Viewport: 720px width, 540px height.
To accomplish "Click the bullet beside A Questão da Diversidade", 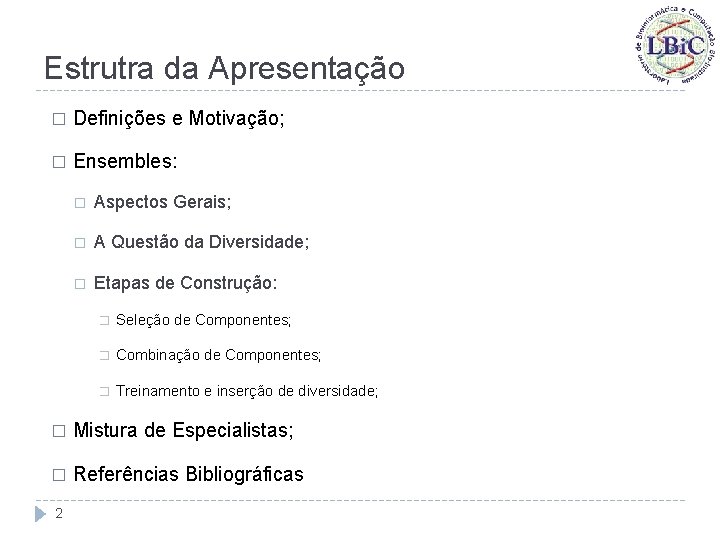I will 80,243.
